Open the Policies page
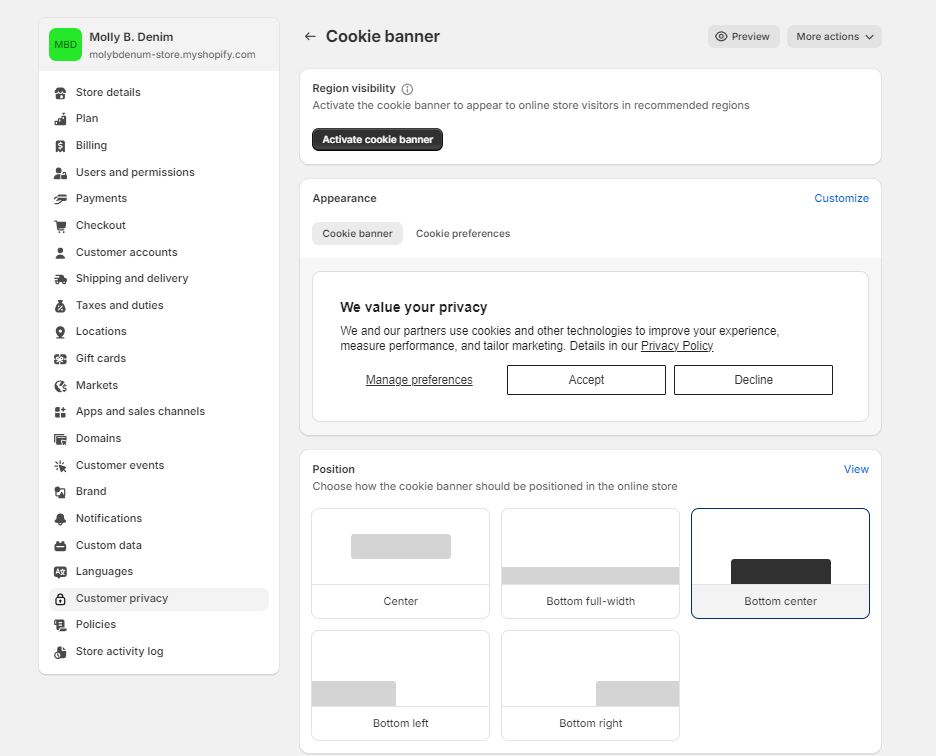 tap(159, 625)
